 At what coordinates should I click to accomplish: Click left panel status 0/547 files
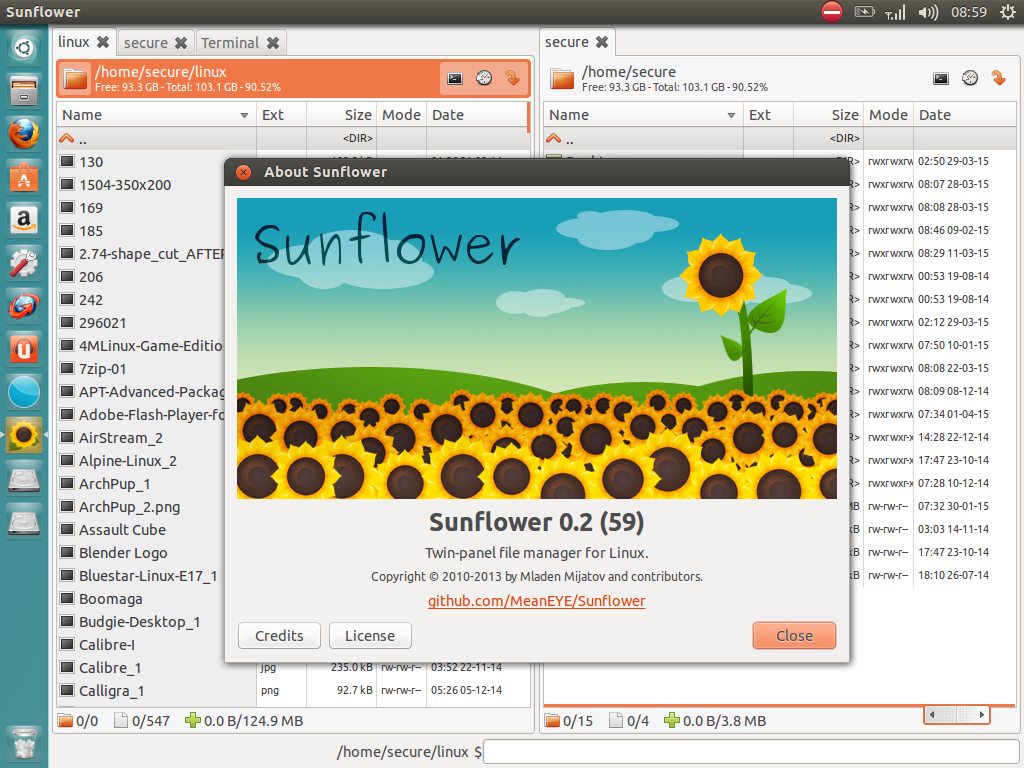coord(142,721)
